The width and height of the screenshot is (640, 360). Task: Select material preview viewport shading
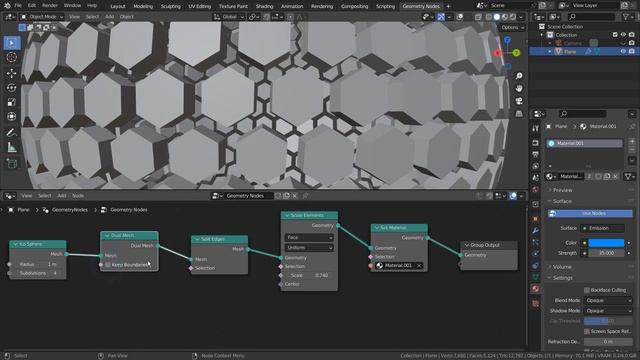pos(505,17)
